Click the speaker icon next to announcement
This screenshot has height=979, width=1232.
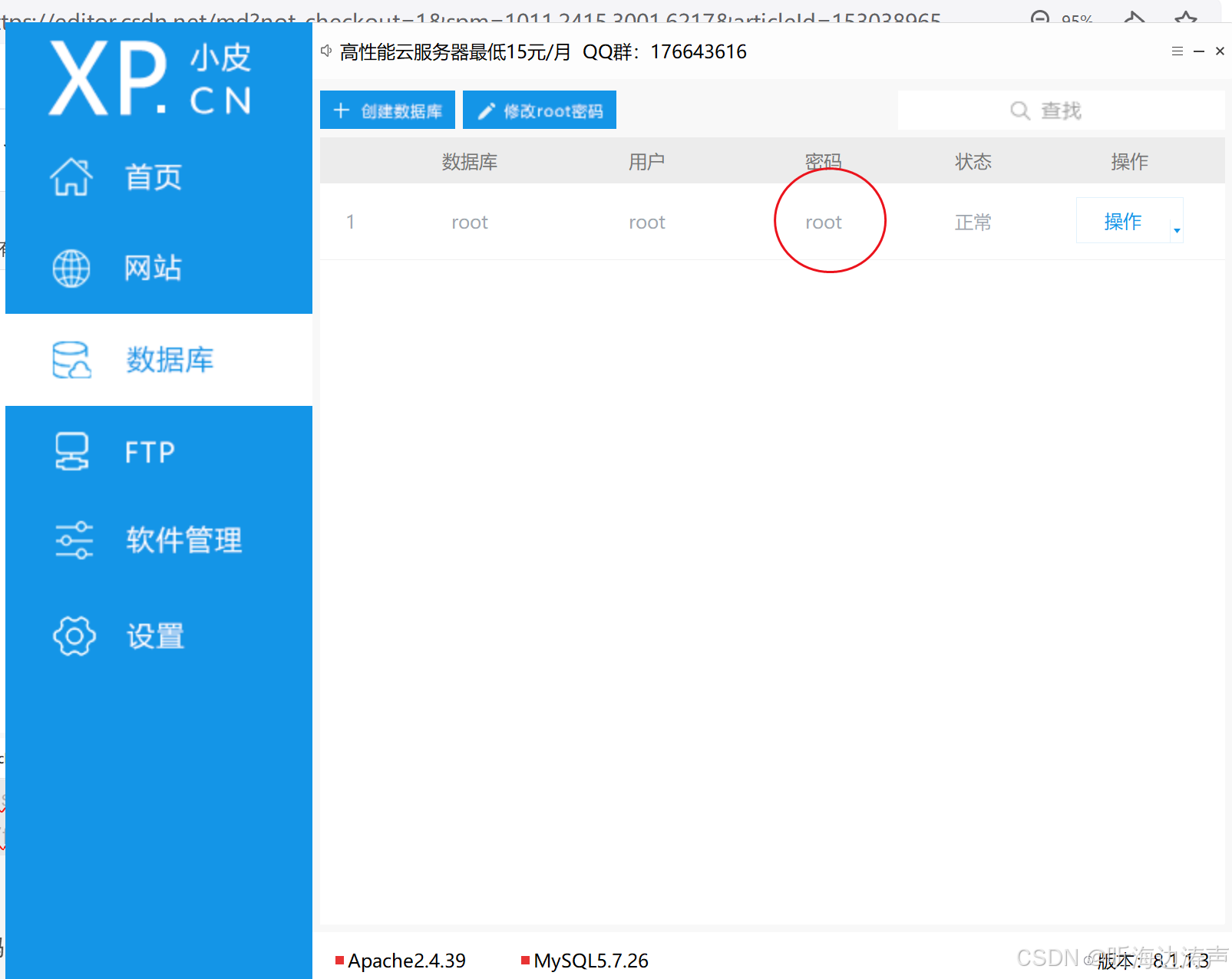325,51
